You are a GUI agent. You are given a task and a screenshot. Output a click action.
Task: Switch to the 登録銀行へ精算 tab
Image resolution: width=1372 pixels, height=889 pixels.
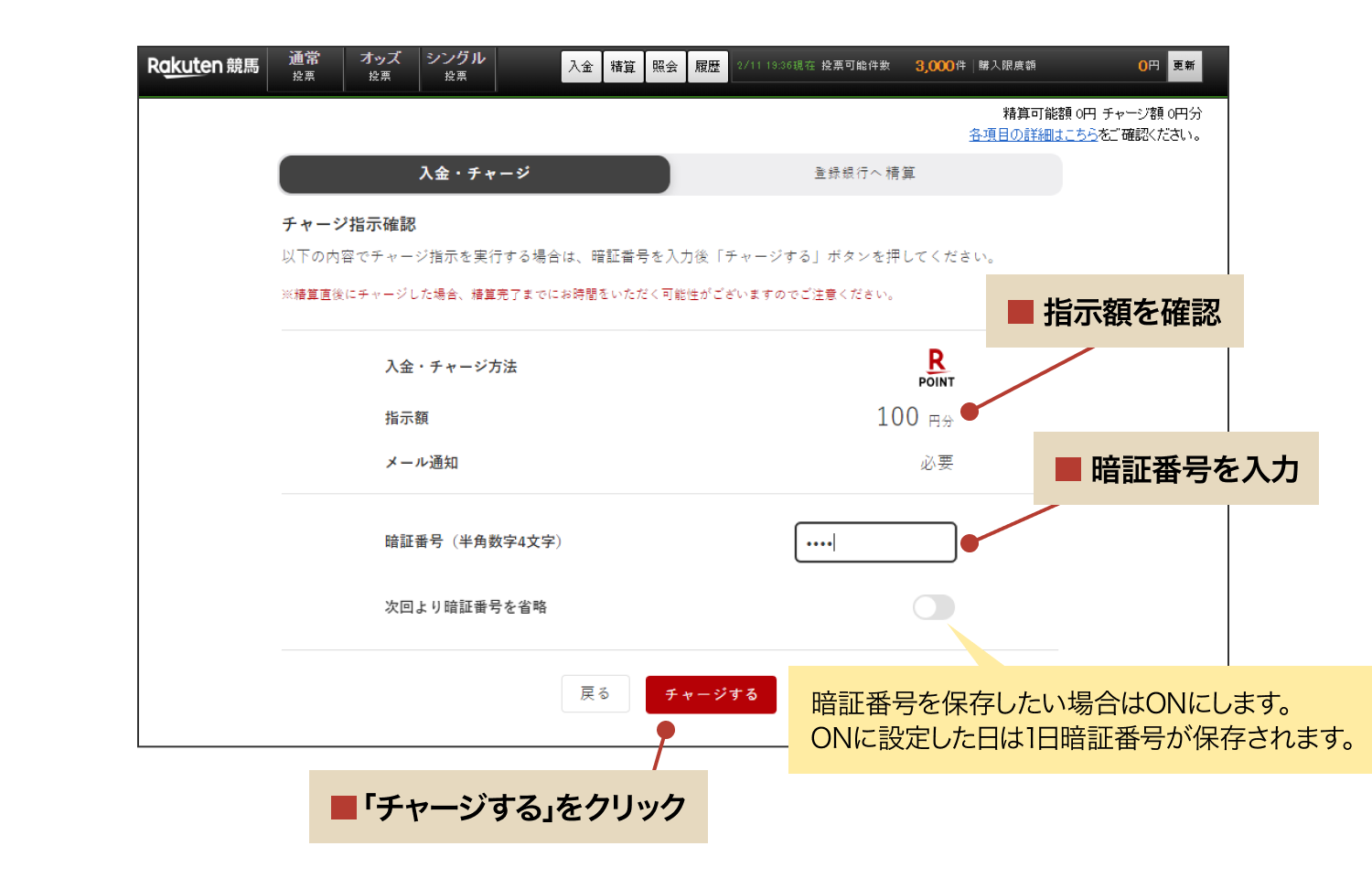click(x=865, y=173)
